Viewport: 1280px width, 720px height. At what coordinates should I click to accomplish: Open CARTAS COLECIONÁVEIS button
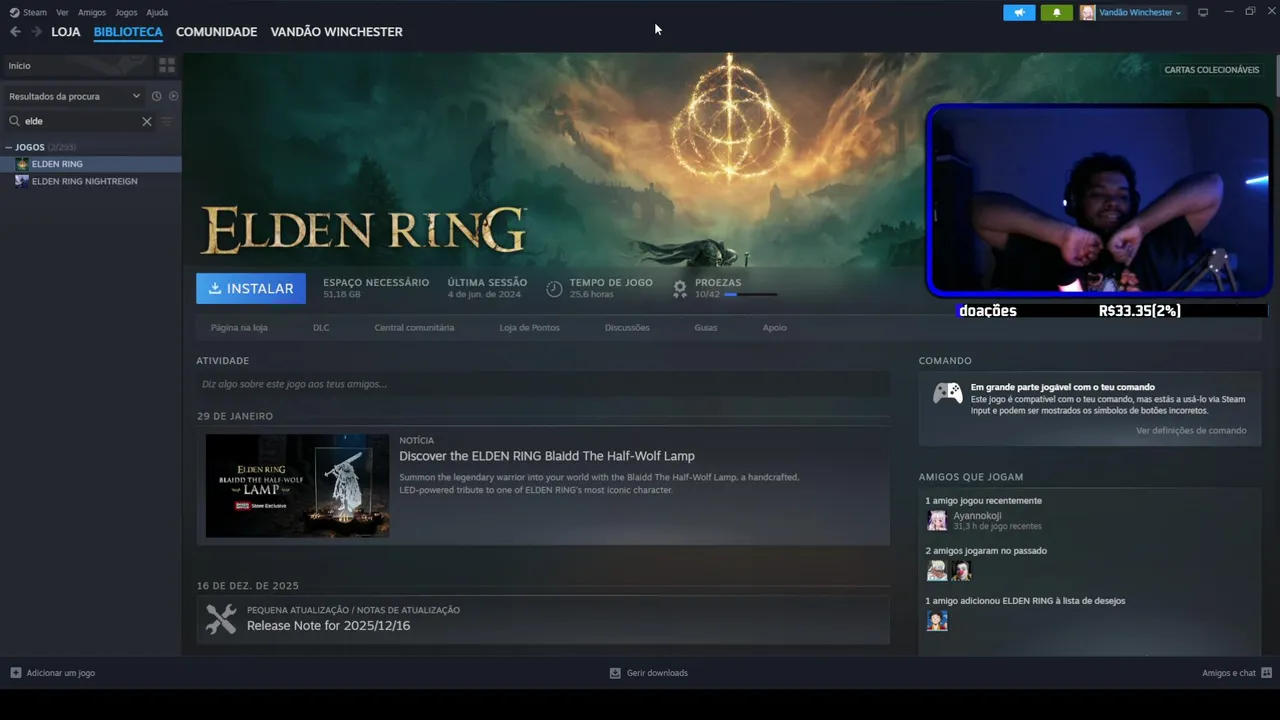(x=1212, y=70)
